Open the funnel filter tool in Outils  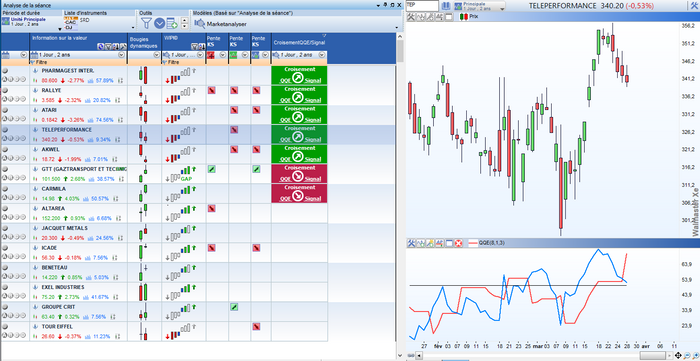pyautogui.click(x=146, y=23)
